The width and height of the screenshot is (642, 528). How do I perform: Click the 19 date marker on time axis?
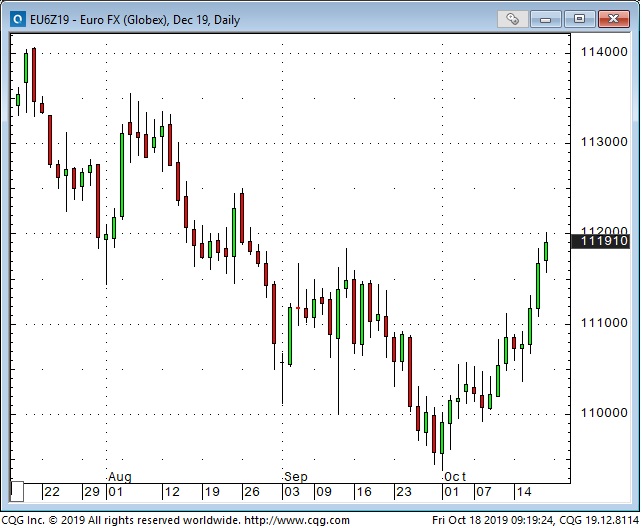tap(212, 492)
